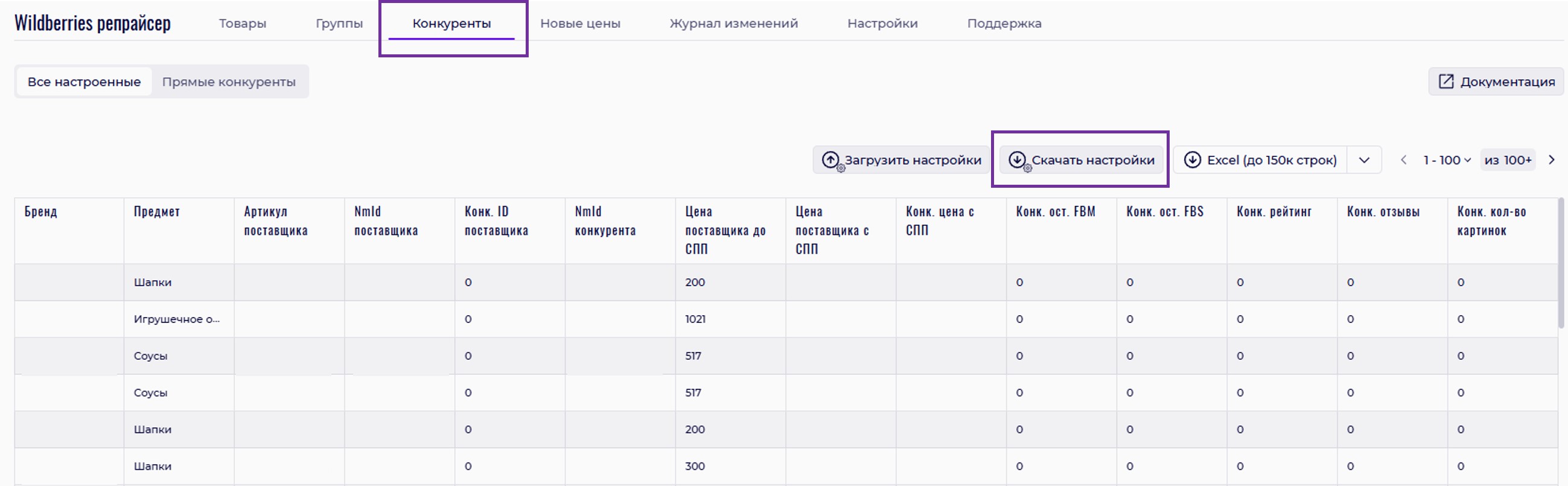Select the Все настроенные filter
The image size is (1568, 486).
coord(84,82)
